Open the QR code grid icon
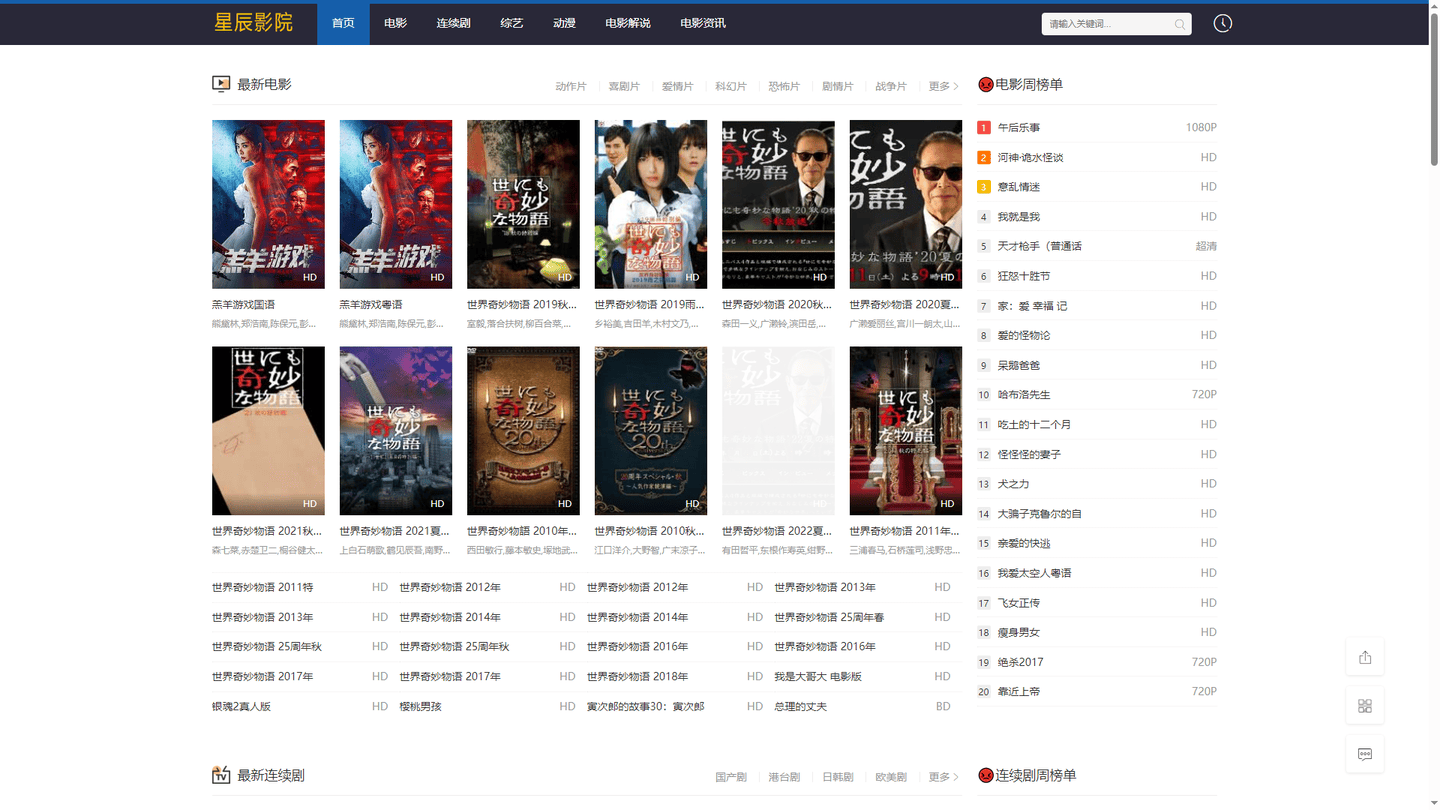The width and height of the screenshot is (1440, 810). pyautogui.click(x=1365, y=706)
